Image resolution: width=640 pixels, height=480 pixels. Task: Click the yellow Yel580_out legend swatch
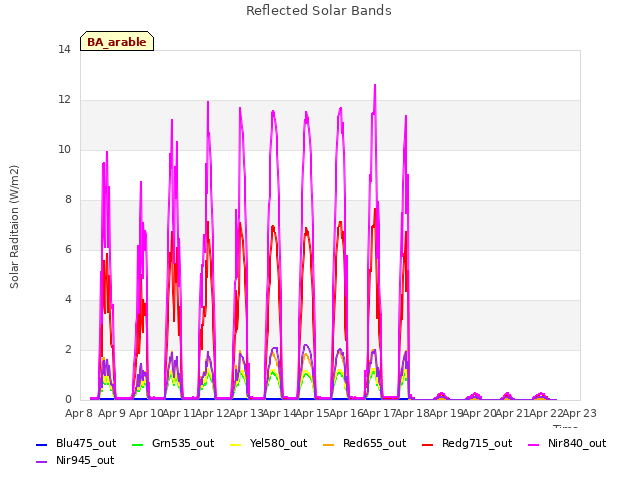pyautogui.click(x=236, y=445)
